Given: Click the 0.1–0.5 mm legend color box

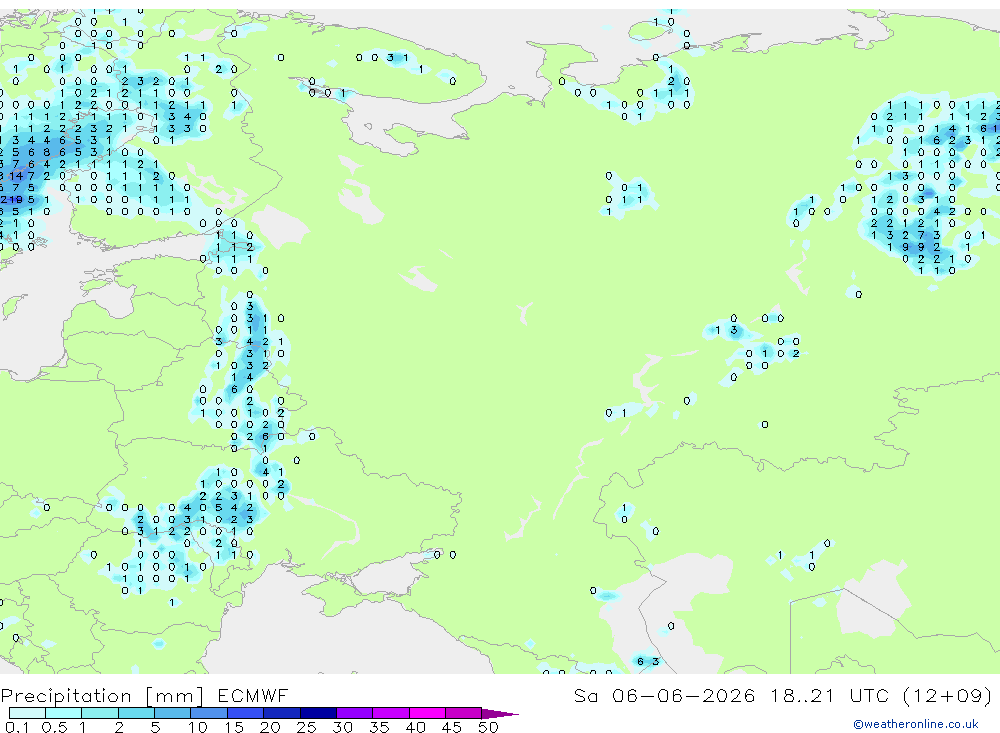Looking at the screenshot, I should (27, 713).
